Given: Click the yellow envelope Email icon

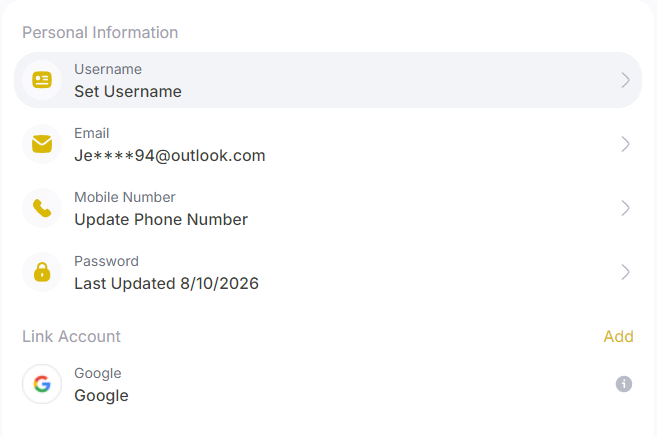Looking at the screenshot, I should tap(42, 144).
